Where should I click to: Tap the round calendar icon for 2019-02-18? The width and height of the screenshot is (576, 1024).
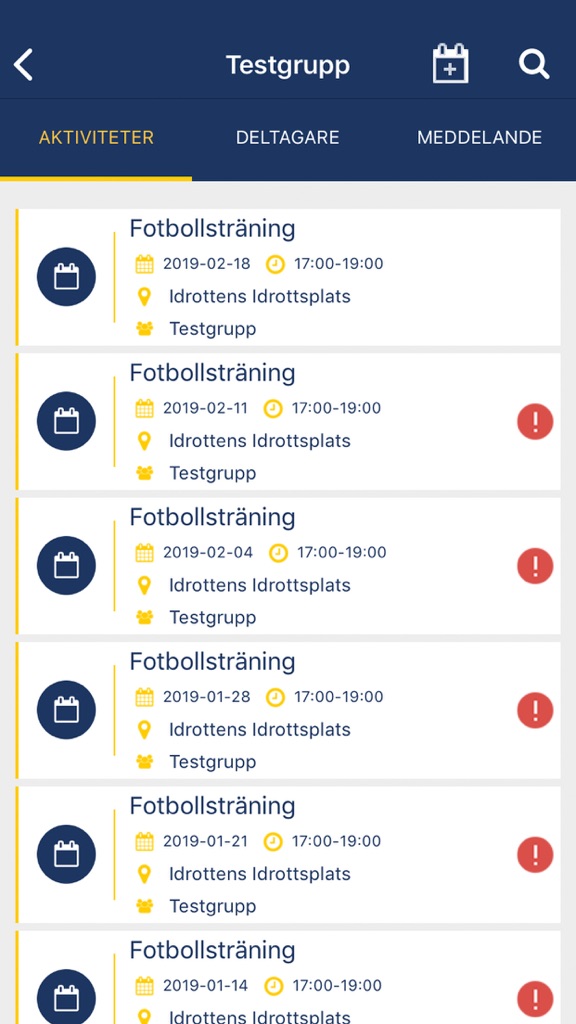(x=67, y=277)
